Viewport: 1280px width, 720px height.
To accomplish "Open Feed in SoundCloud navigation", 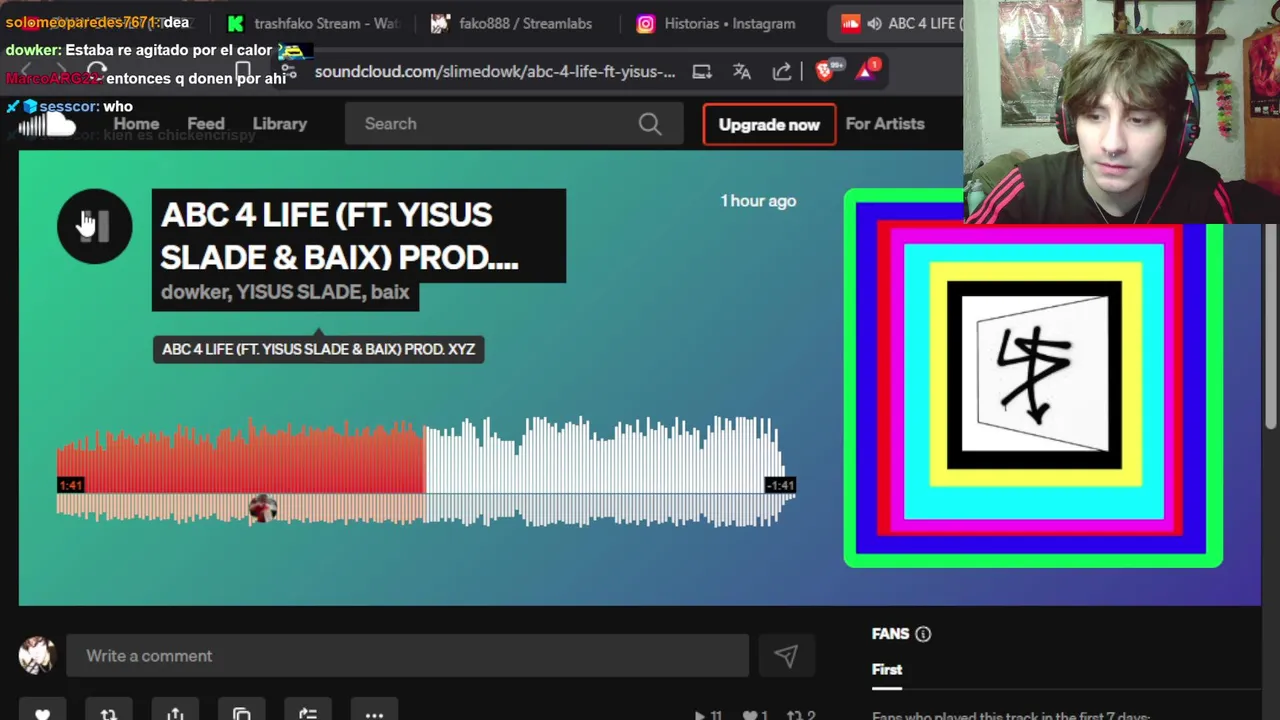I will (x=206, y=124).
